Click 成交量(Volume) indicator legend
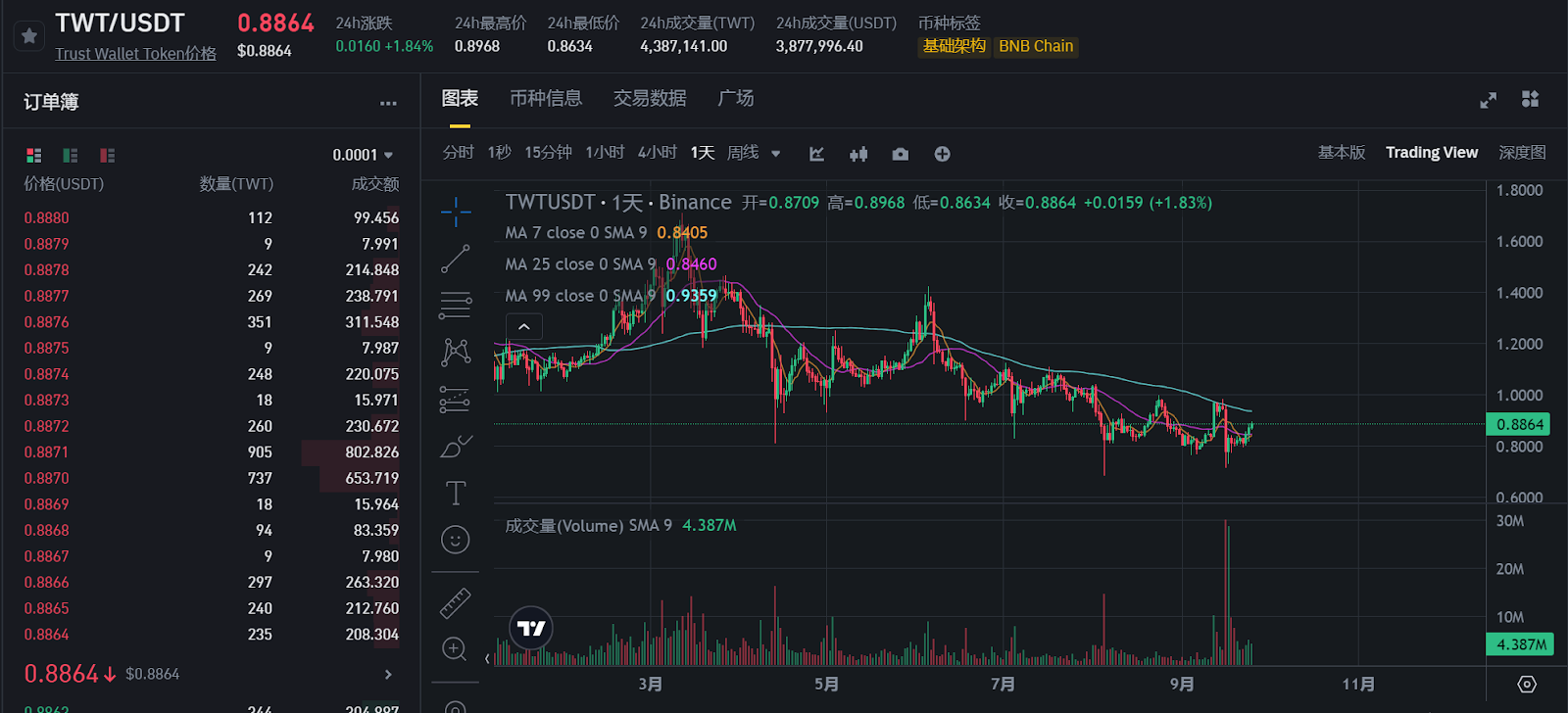The width and height of the screenshot is (1568, 713). (620, 526)
